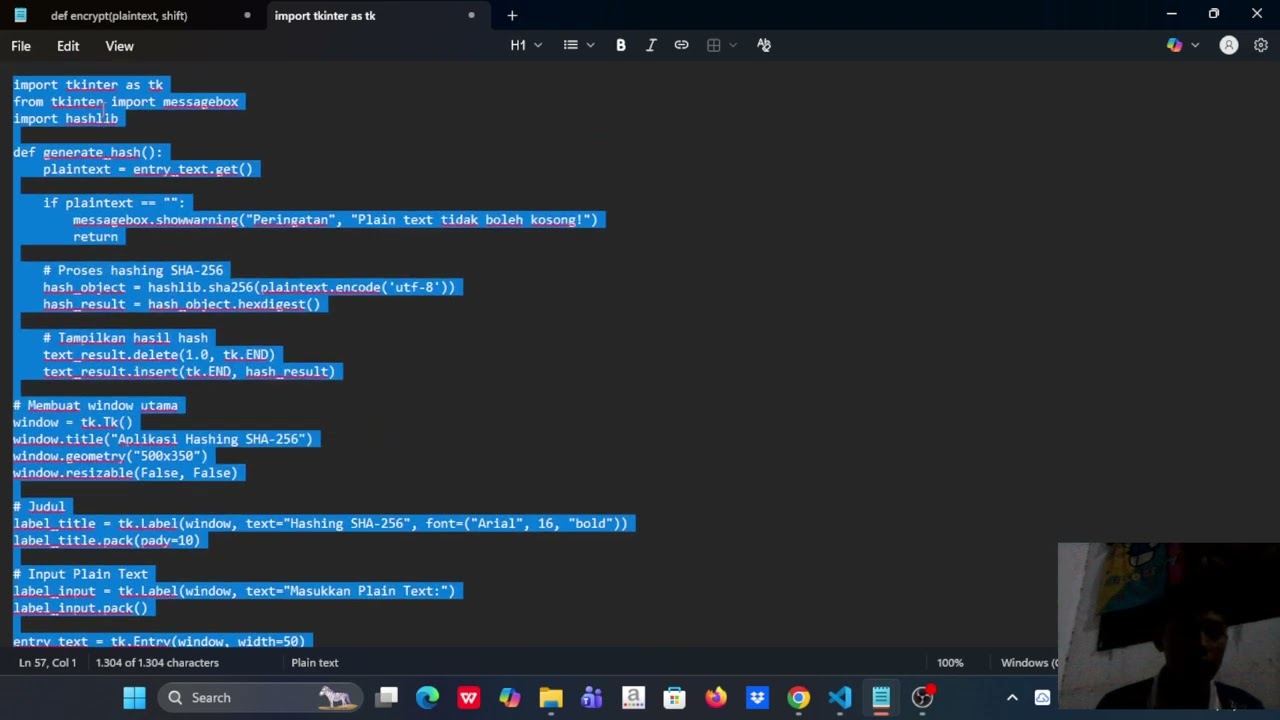Screen dimensions: 1280x720
Task: Open the H1 heading style dropdown
Action: [526, 45]
